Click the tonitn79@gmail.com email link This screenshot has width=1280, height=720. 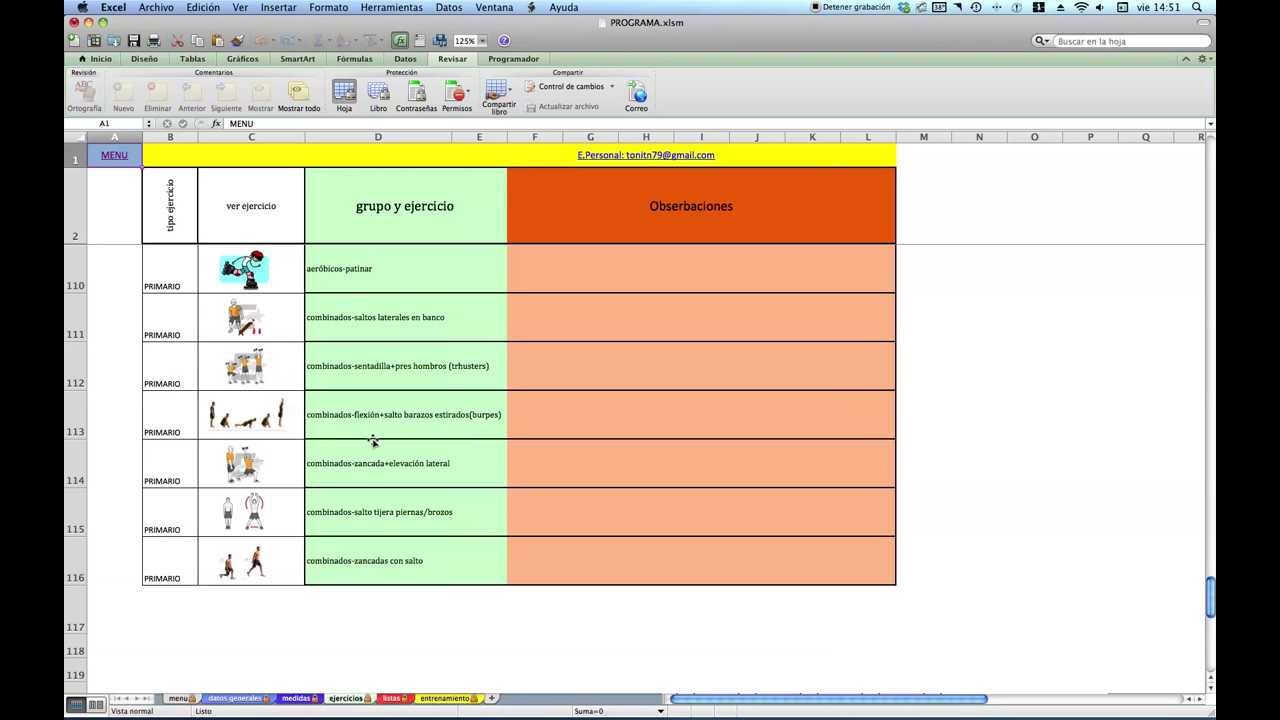pos(670,155)
